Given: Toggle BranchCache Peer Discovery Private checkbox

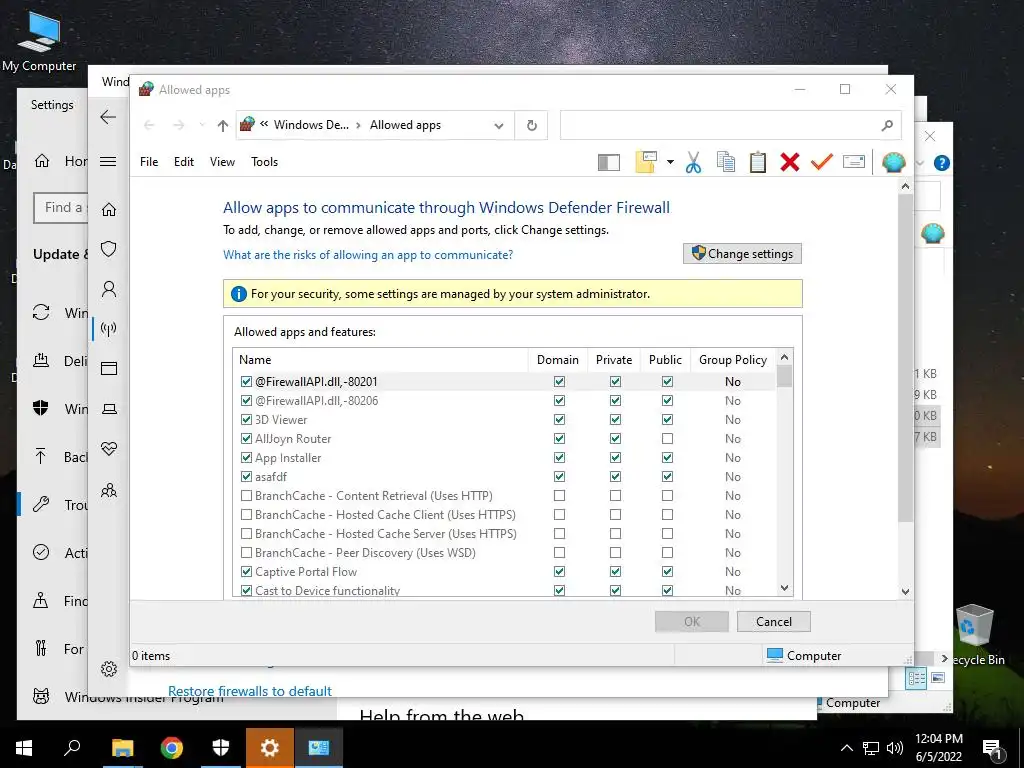Looking at the screenshot, I should click(x=615, y=552).
